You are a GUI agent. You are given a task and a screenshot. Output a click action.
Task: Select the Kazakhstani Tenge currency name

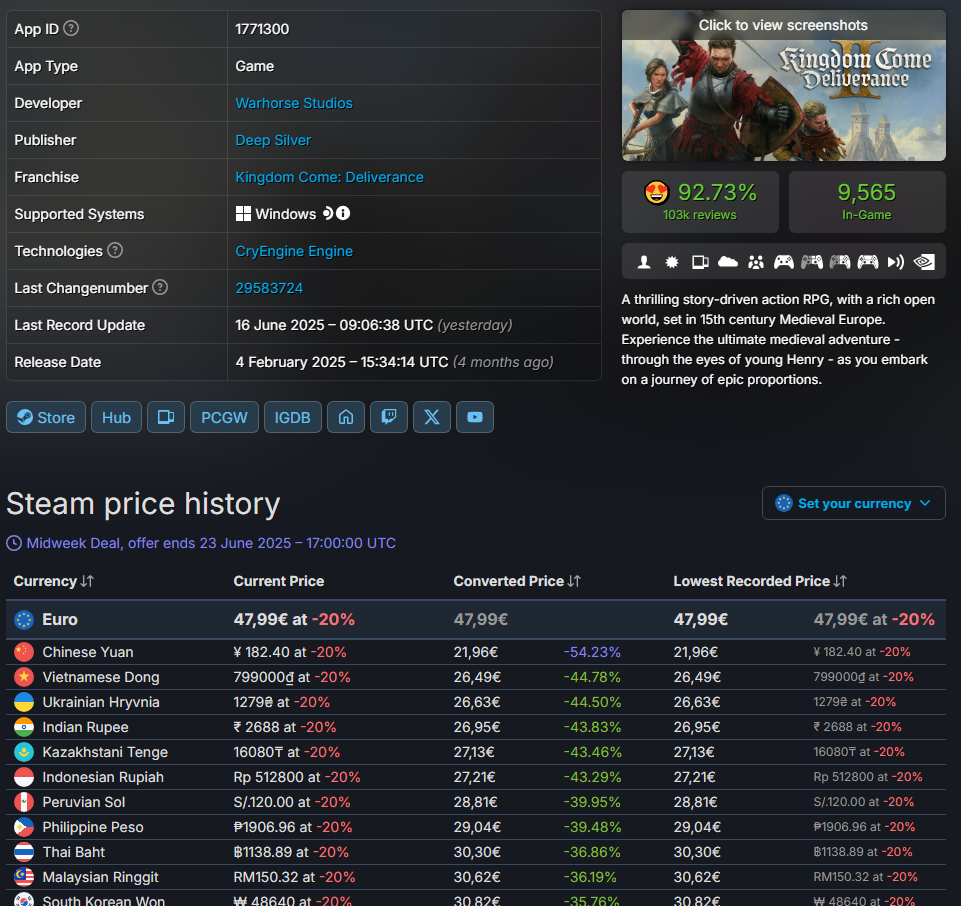pyautogui.click(x=105, y=752)
